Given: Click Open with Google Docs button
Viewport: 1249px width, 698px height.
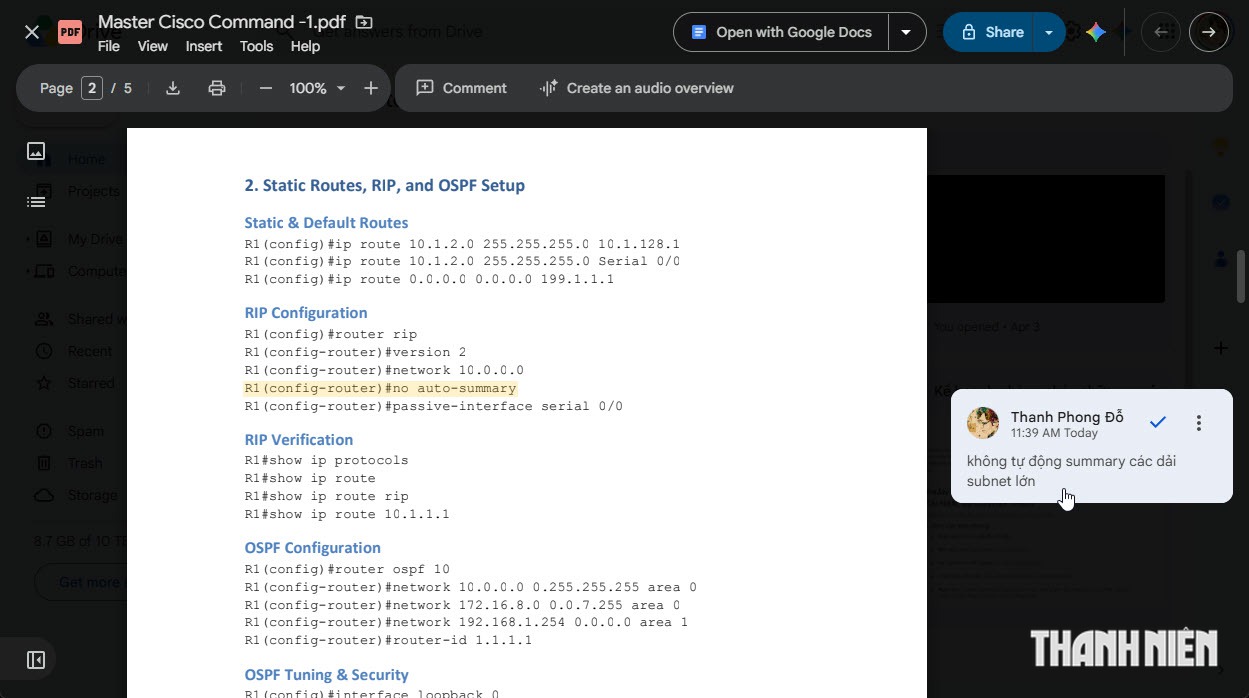Looking at the screenshot, I should 781,32.
